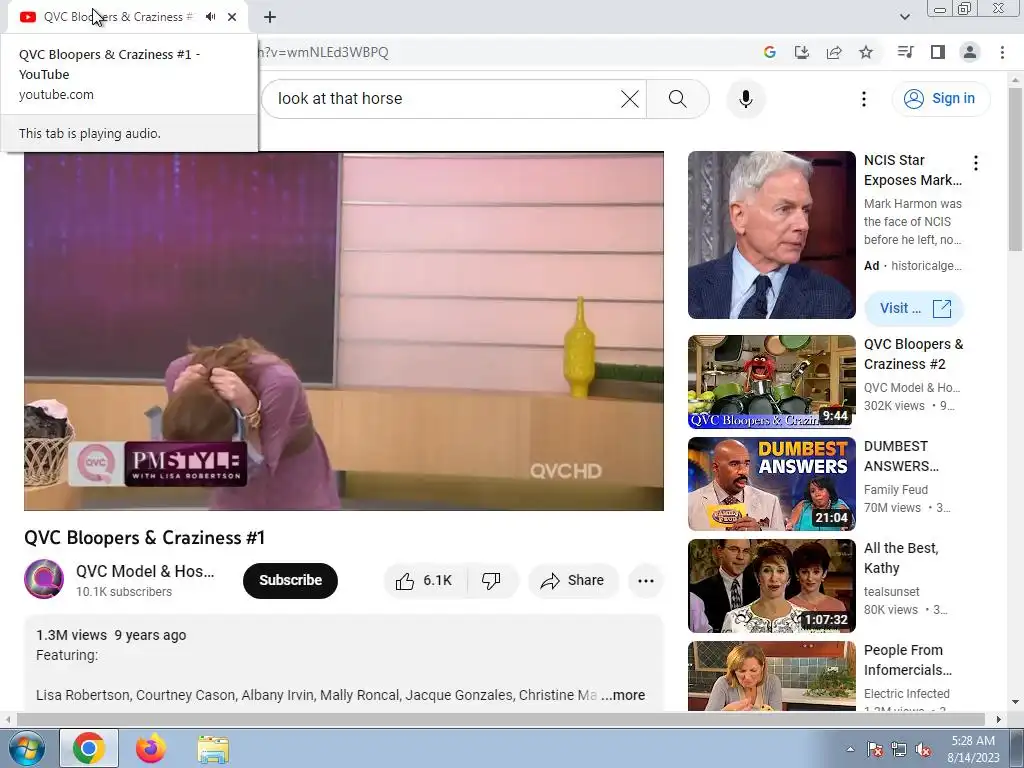Viewport: 1024px width, 768px height.
Task: Click the install/download page icon
Action: 801,52
